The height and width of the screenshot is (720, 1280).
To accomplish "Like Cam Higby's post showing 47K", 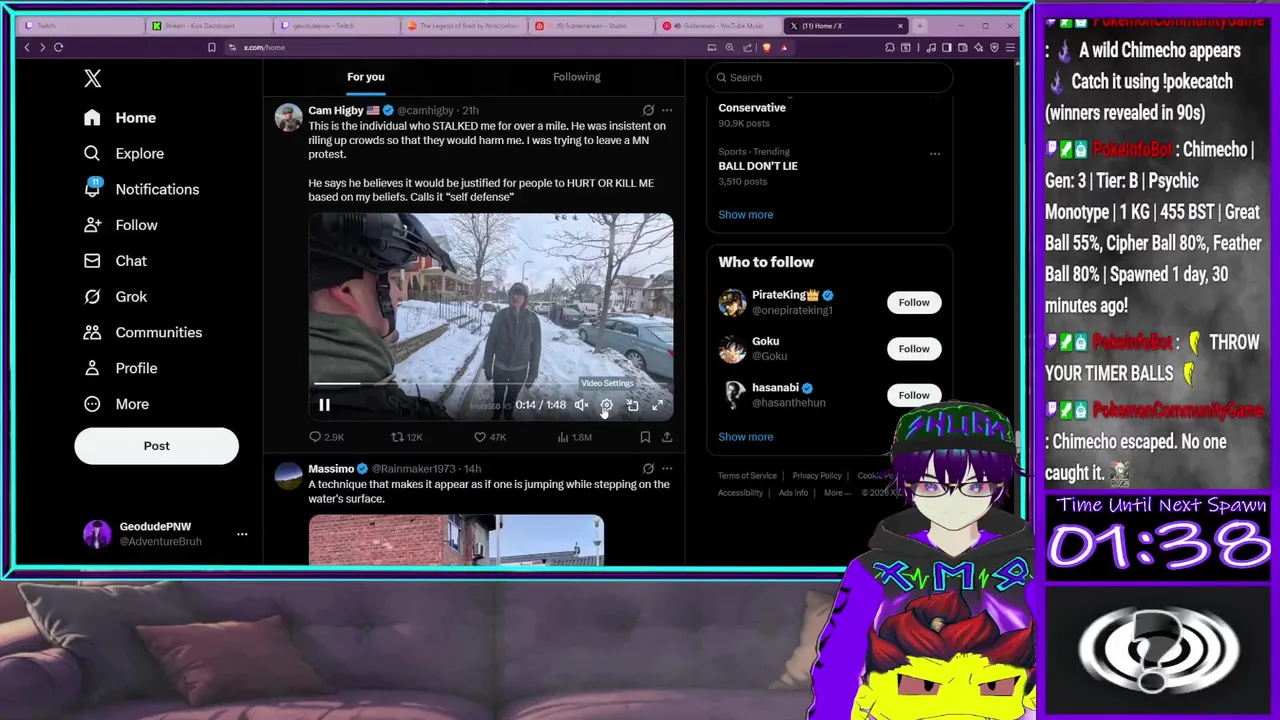I will pos(490,437).
